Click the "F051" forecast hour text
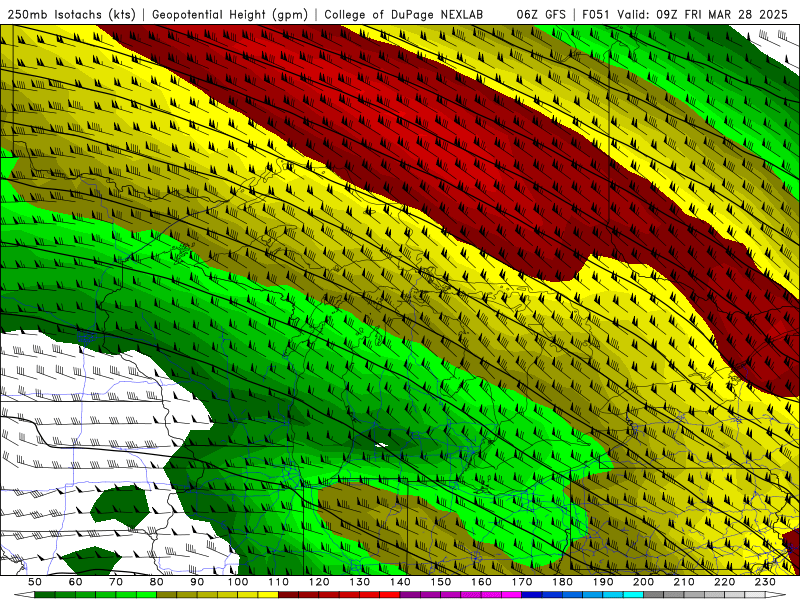 pos(596,14)
